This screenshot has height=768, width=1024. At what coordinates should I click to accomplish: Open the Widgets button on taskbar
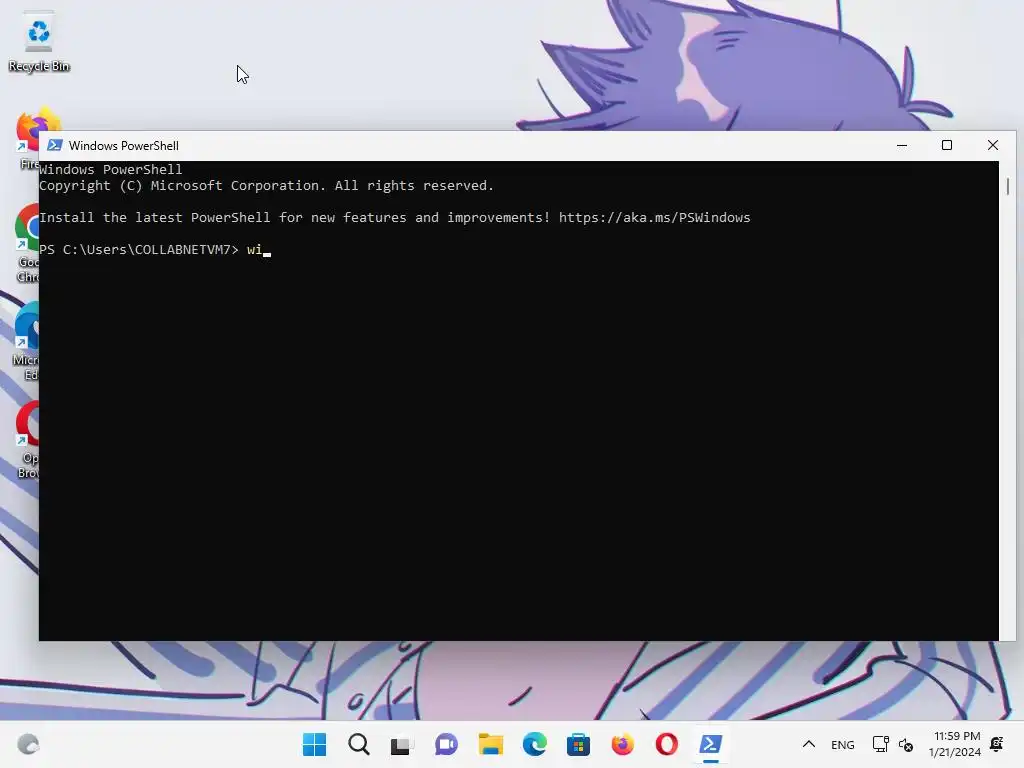tap(28, 744)
